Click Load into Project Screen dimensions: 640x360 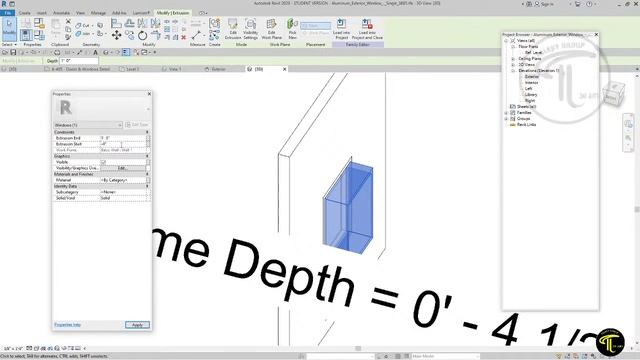[341, 29]
